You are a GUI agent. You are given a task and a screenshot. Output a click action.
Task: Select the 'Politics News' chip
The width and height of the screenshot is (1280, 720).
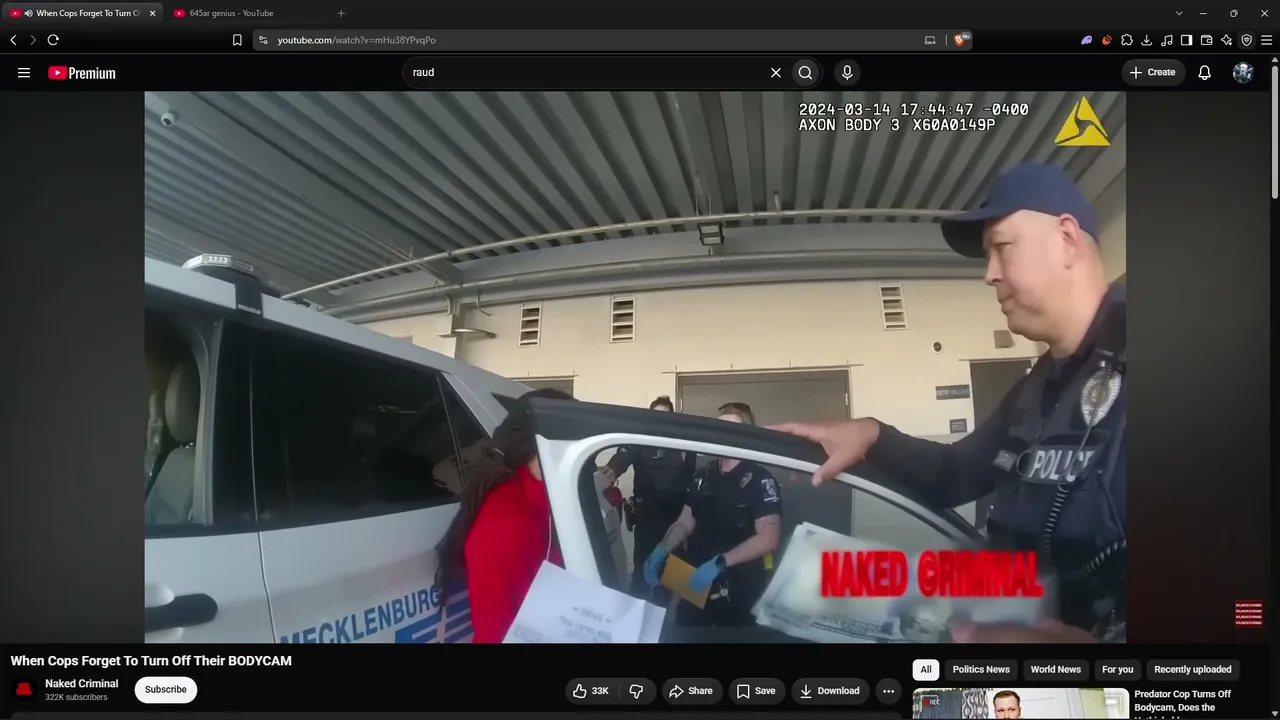point(981,669)
